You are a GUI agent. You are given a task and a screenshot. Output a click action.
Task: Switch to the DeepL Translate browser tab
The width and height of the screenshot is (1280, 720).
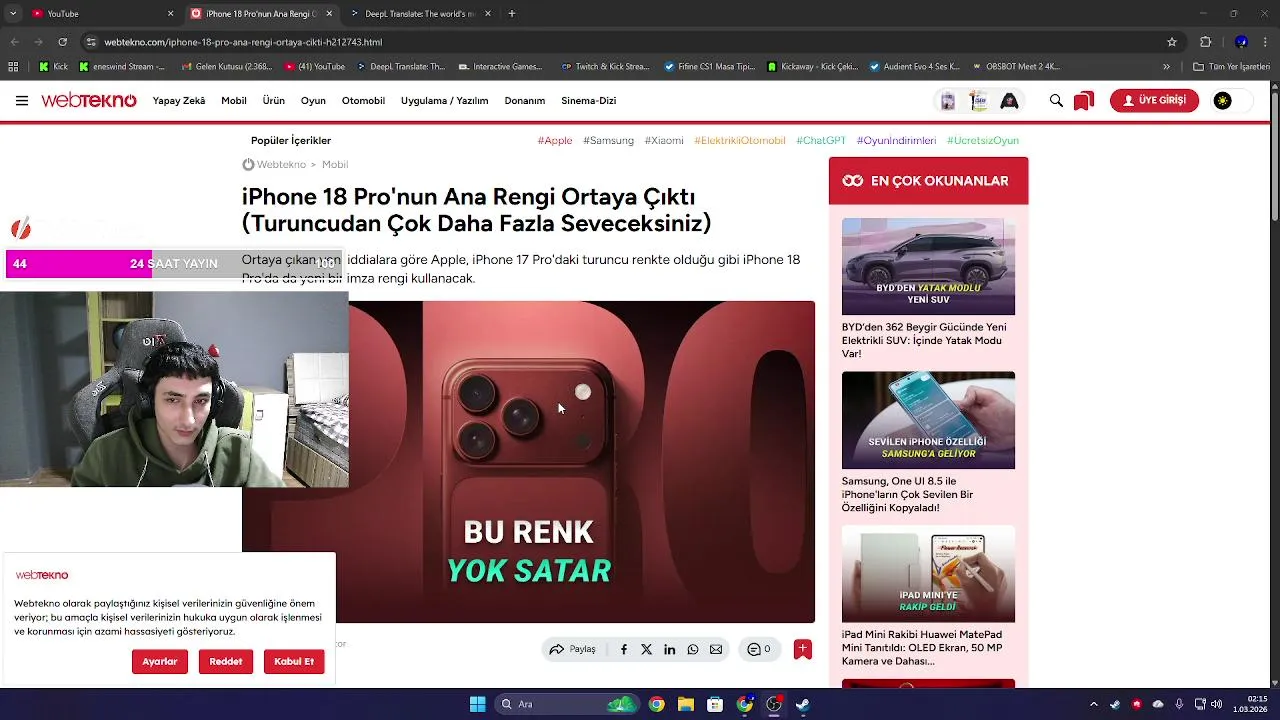tap(418, 14)
